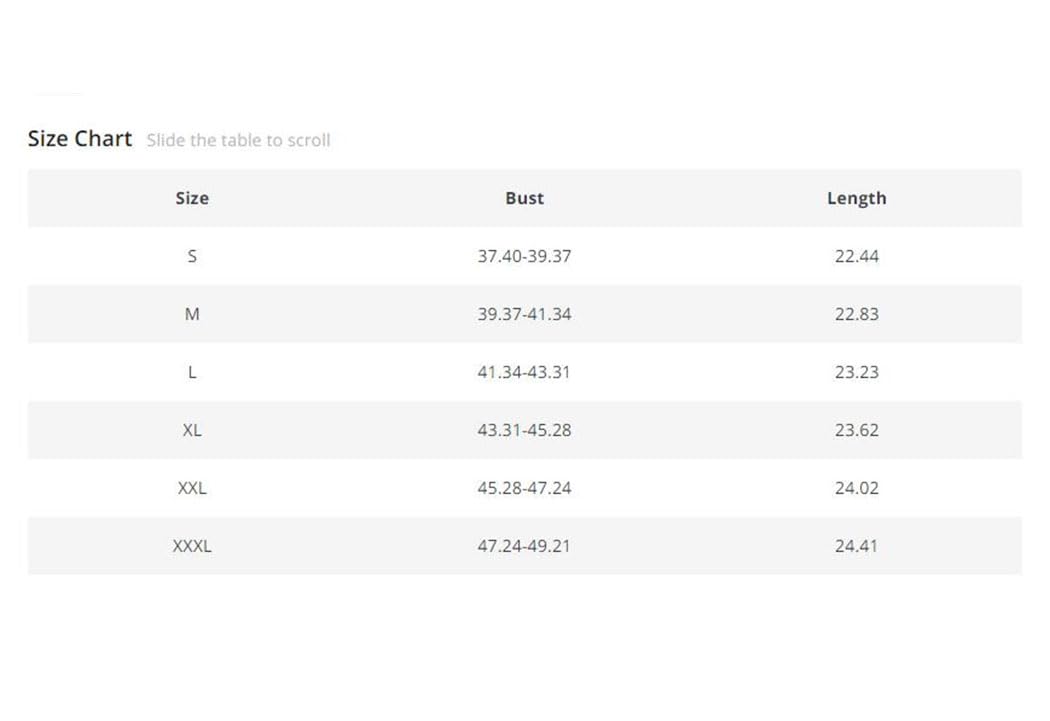Click bust value 41.34-43.31
Image resolution: width=1050 pixels, height=721 pixels.
tap(524, 372)
